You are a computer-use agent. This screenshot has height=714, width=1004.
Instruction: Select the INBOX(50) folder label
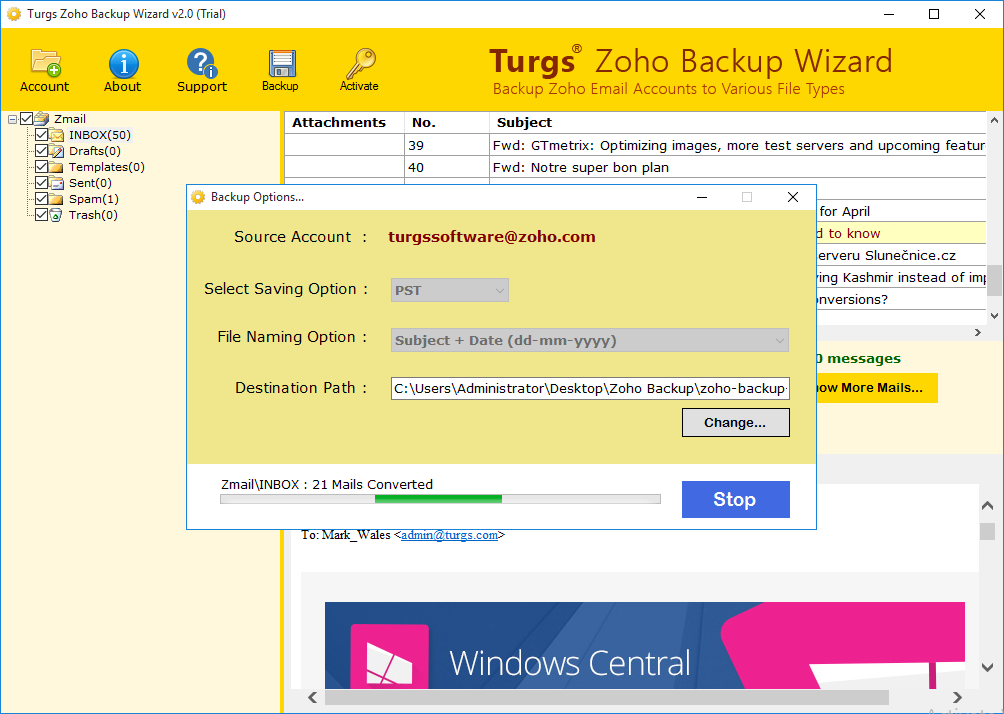pos(100,135)
